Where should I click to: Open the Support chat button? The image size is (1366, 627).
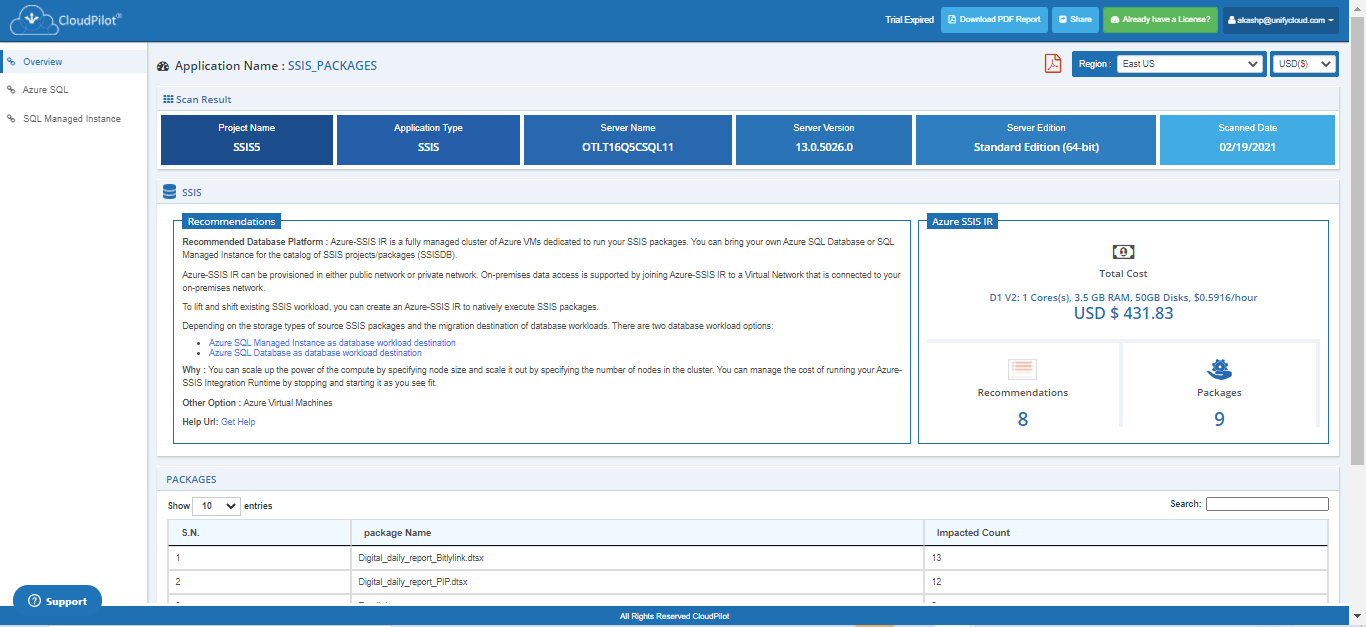tap(58, 601)
